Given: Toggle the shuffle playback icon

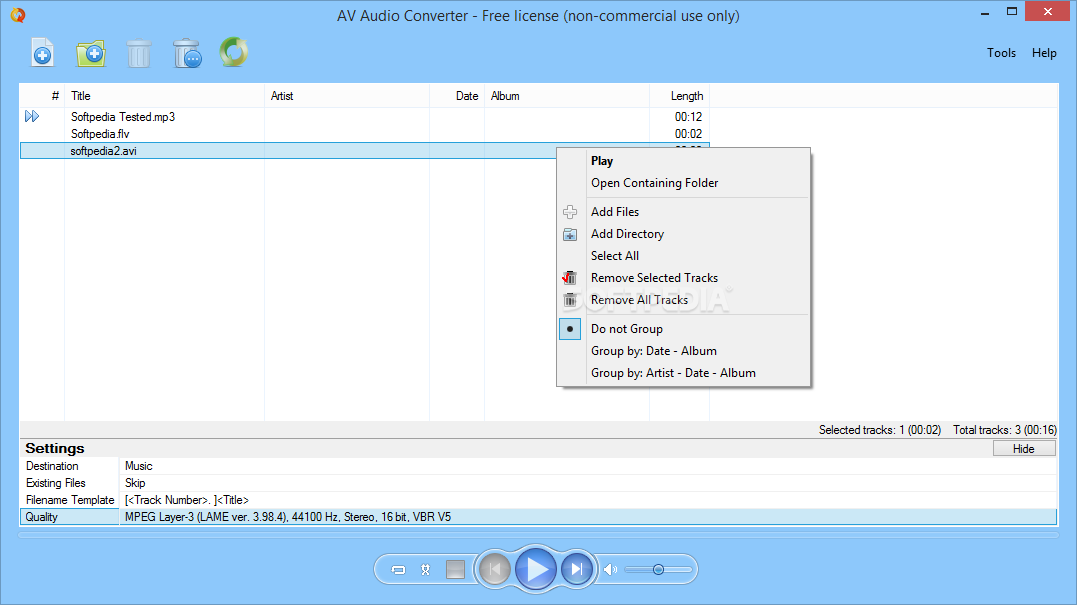Looking at the screenshot, I should (425, 569).
